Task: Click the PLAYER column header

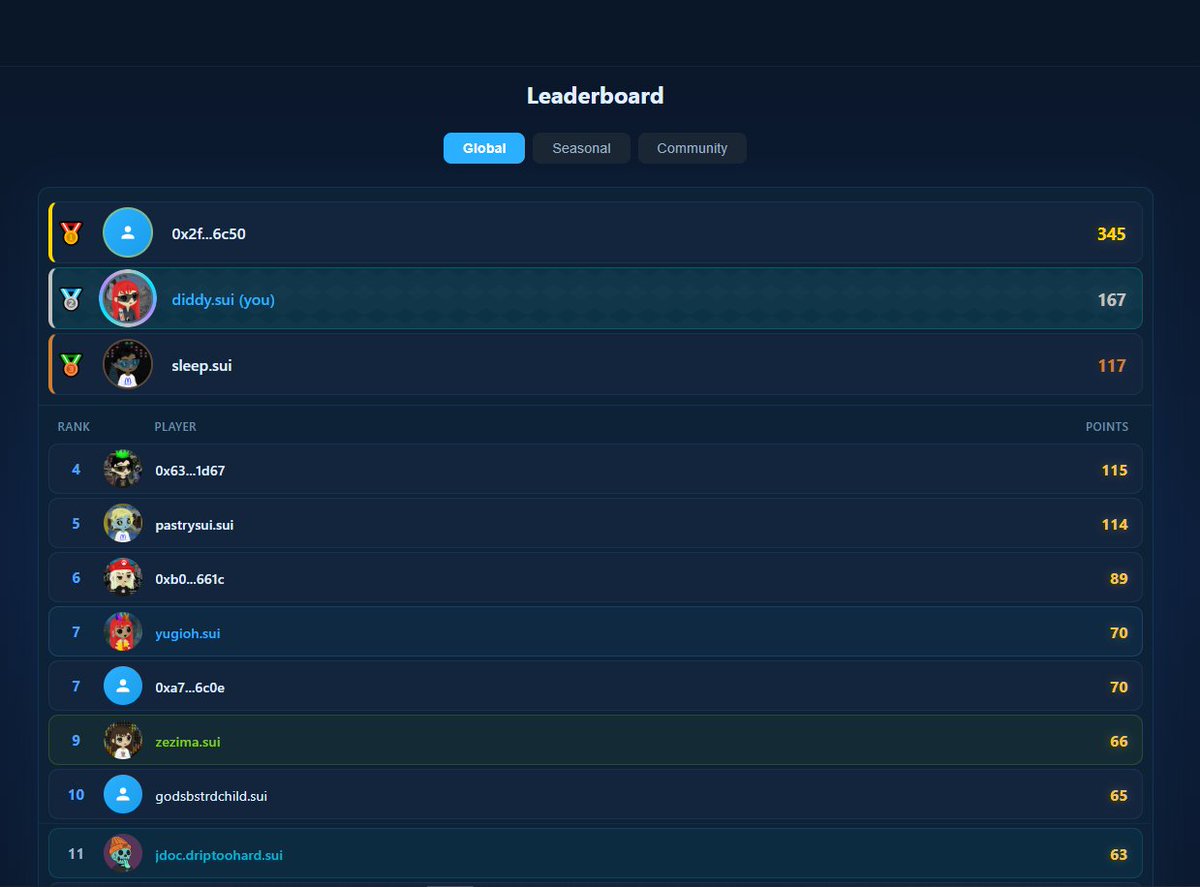Action: [x=175, y=427]
